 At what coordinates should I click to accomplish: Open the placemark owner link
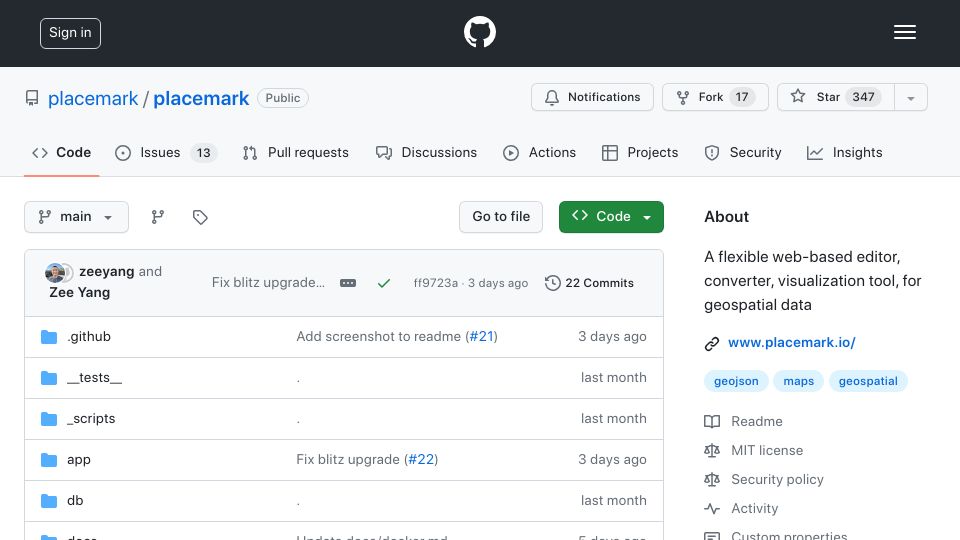[x=93, y=98]
